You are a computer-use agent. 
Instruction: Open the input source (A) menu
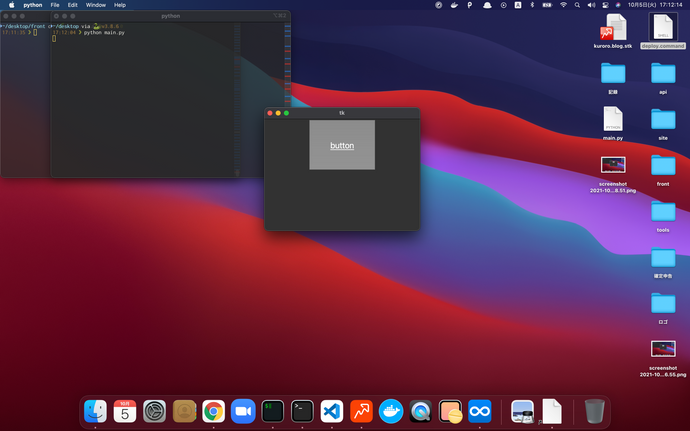[518, 5]
